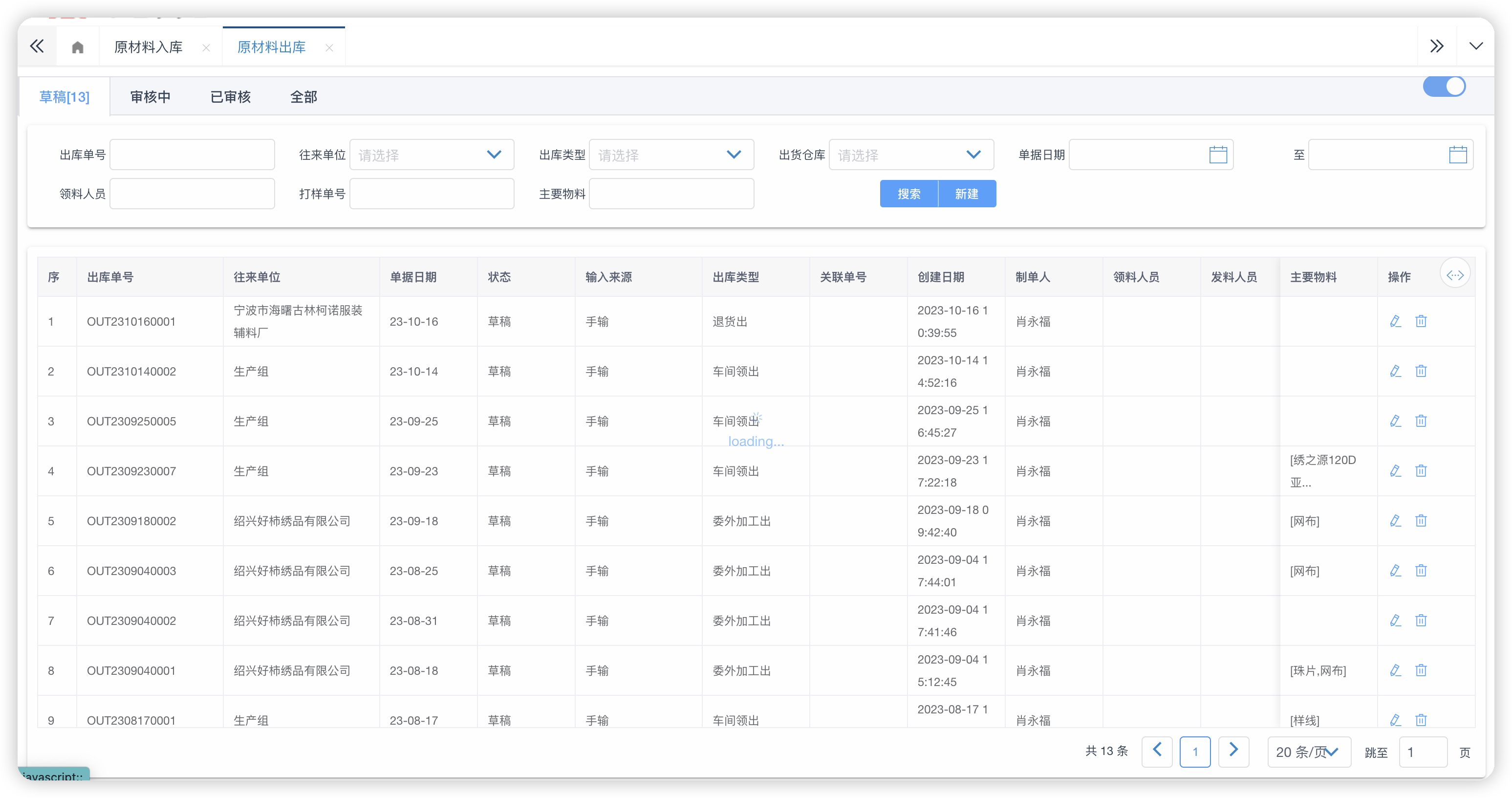Open the 往来单位 dropdown
This screenshot has width=1512, height=798.
[432, 155]
